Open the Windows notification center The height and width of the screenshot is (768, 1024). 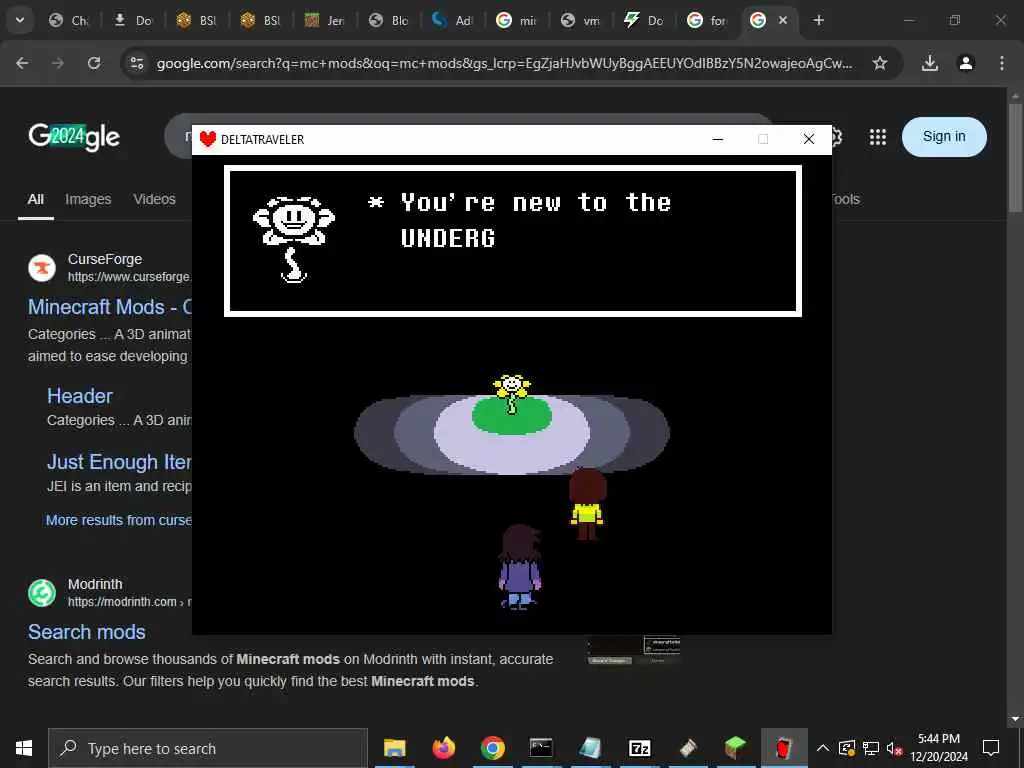[991, 748]
